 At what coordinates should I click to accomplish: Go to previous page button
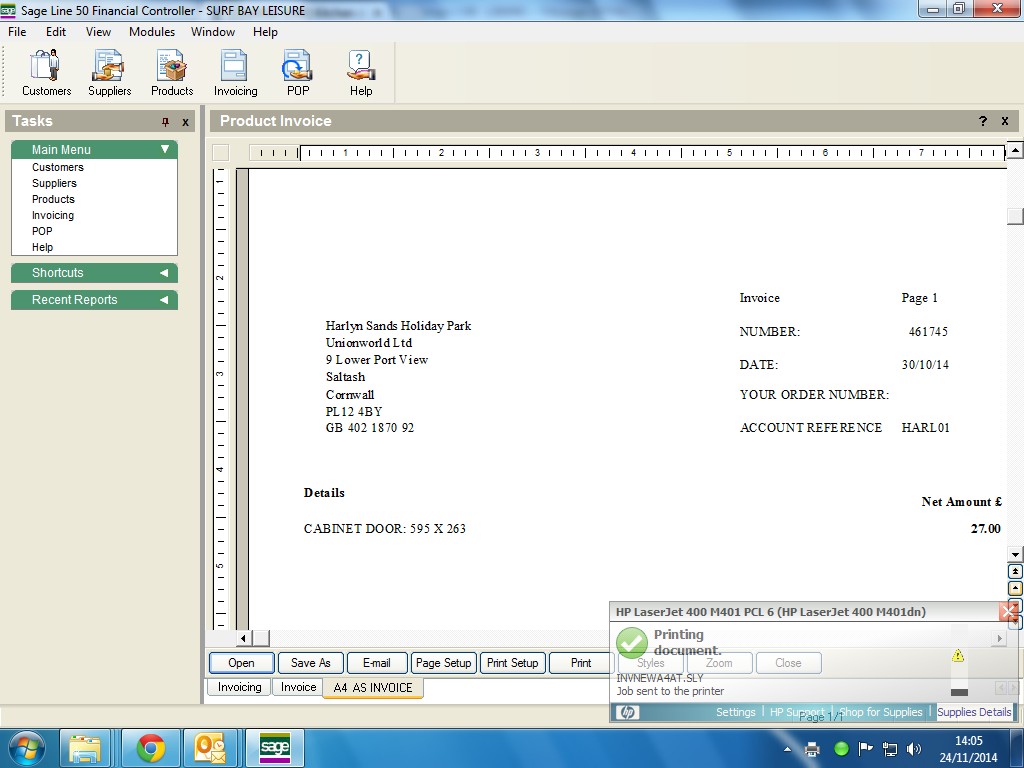1015,588
